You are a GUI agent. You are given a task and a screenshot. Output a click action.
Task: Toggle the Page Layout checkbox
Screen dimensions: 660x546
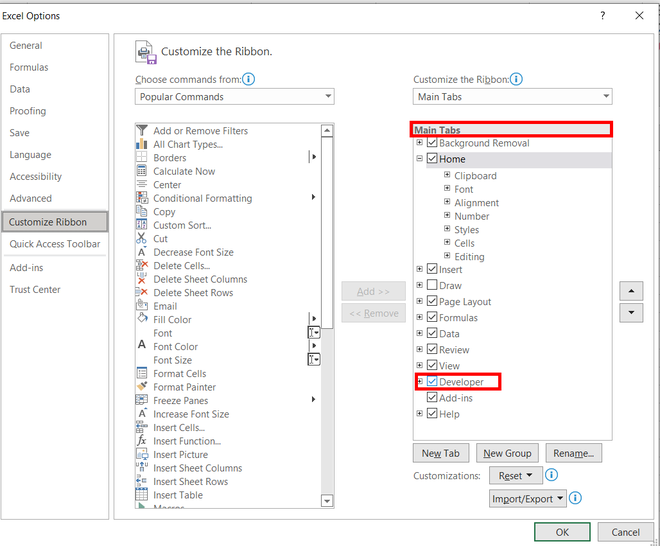(x=432, y=301)
